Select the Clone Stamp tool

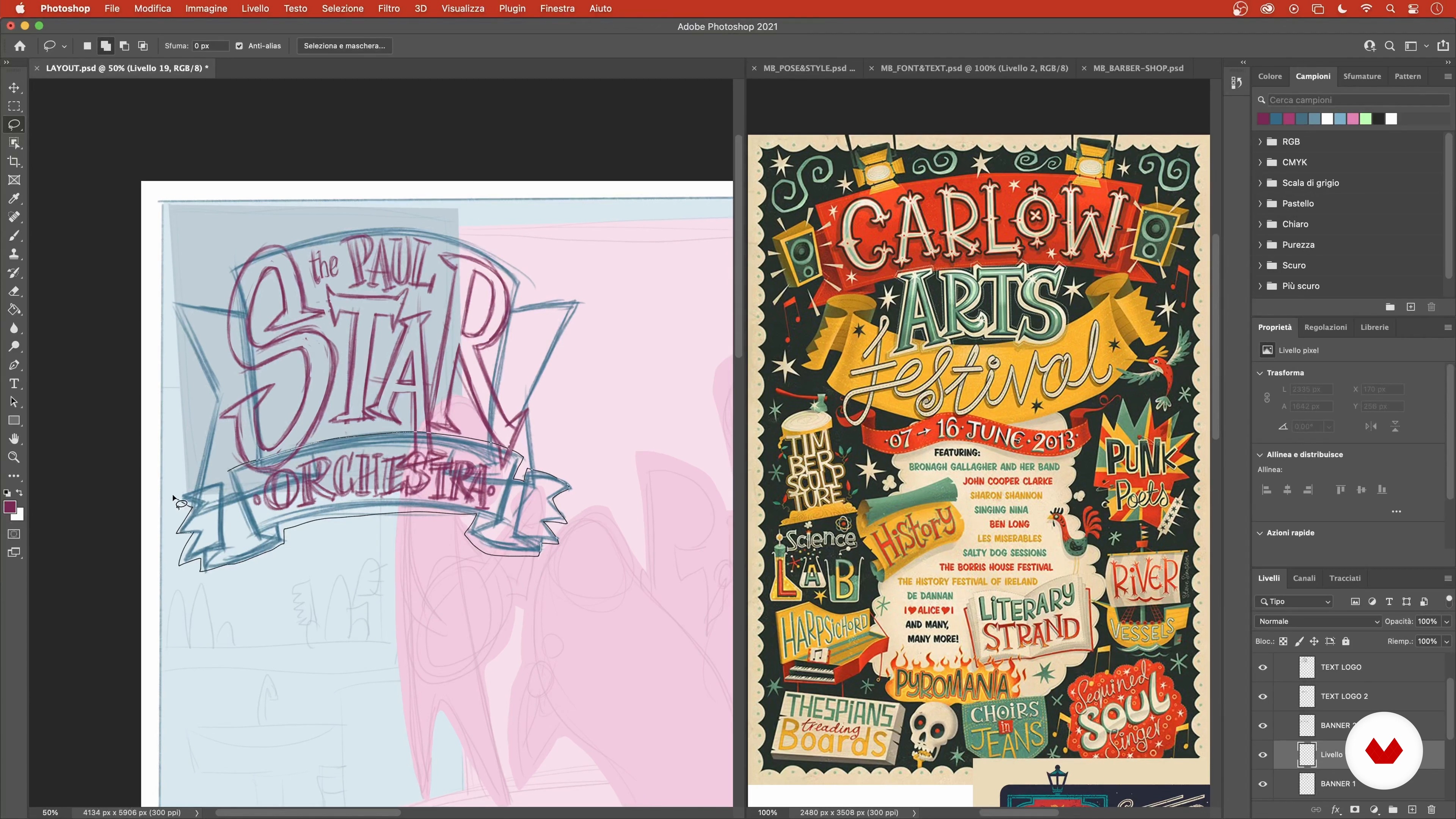[x=14, y=254]
